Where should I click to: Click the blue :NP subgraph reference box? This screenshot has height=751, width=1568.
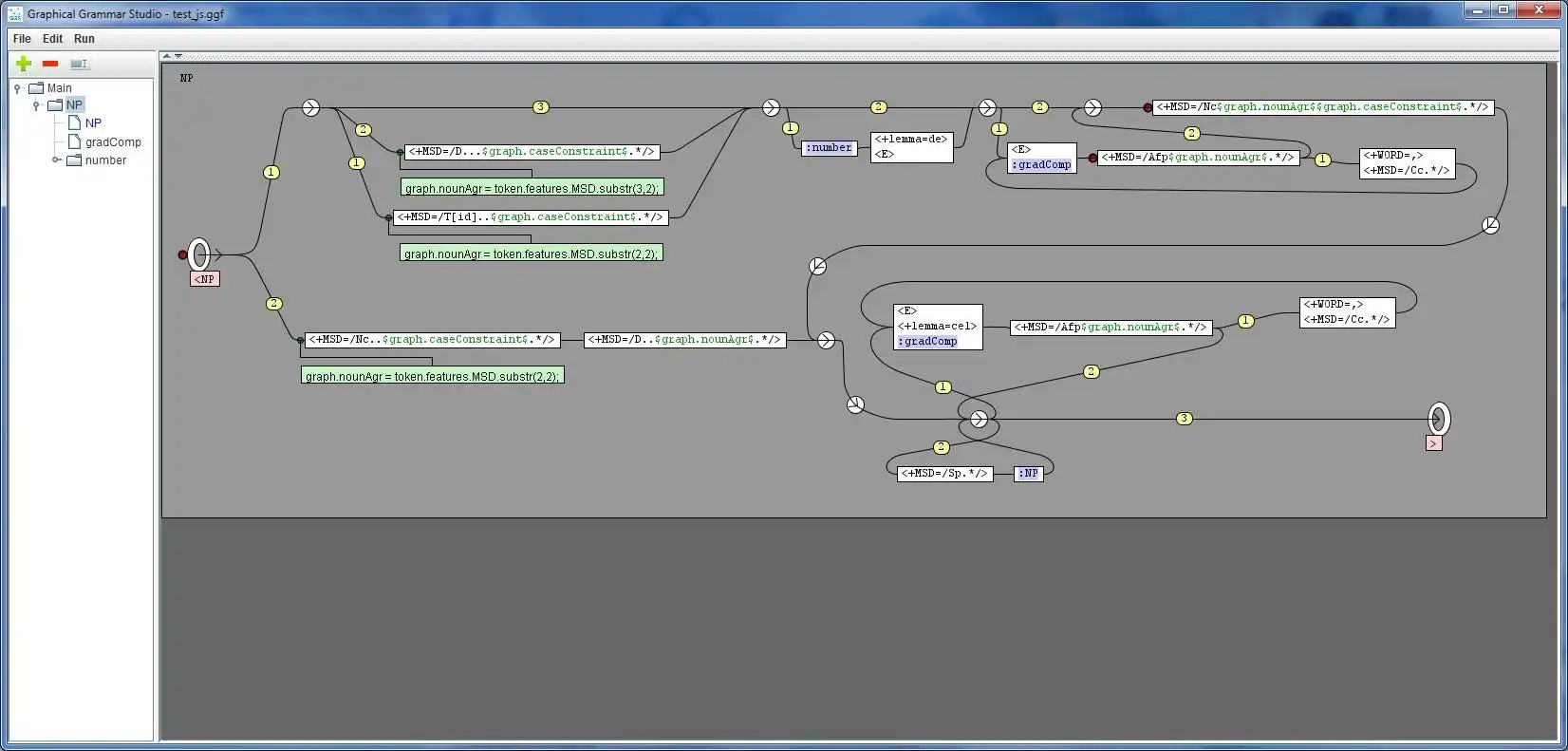(1029, 473)
